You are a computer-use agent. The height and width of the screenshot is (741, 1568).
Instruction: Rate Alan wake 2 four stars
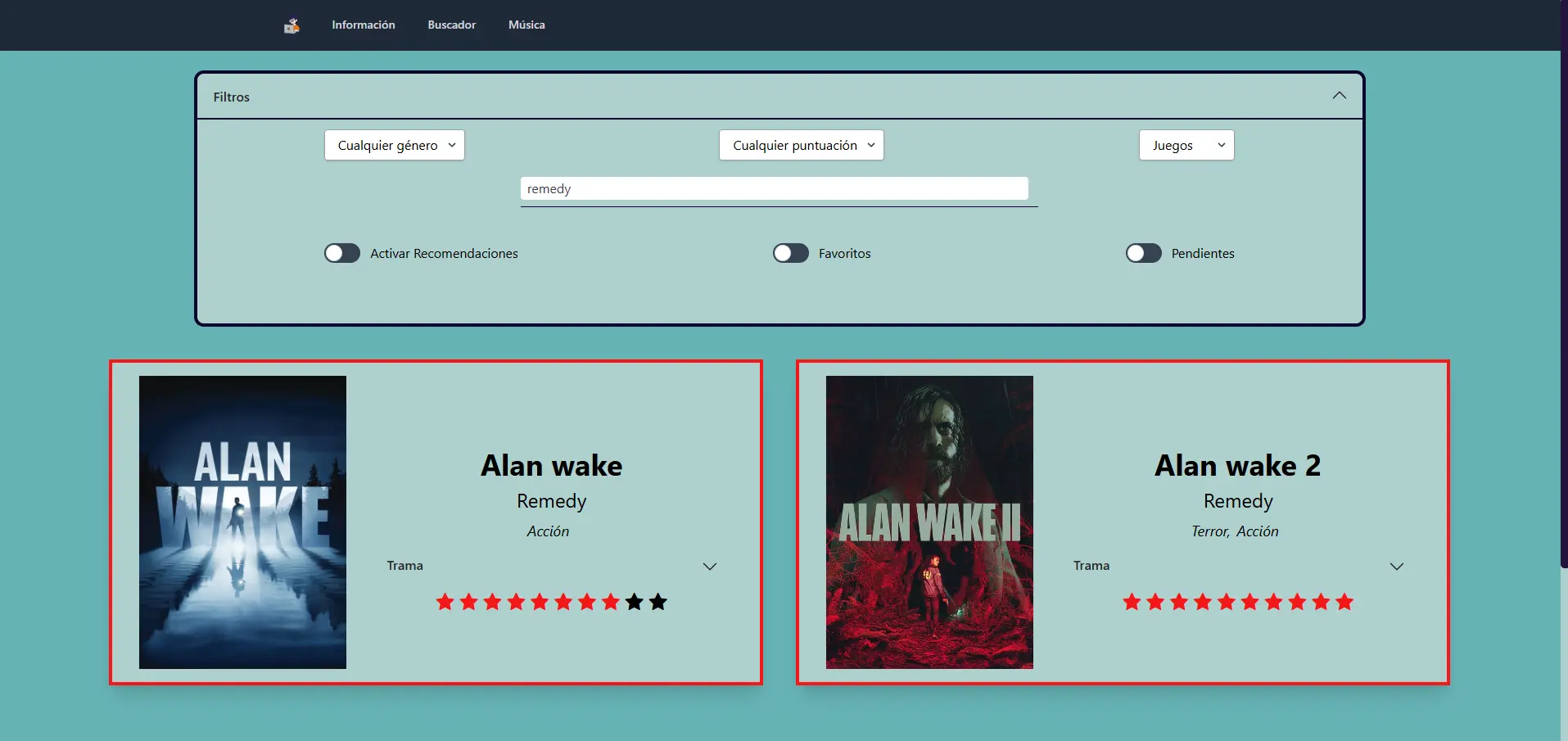1203,603
